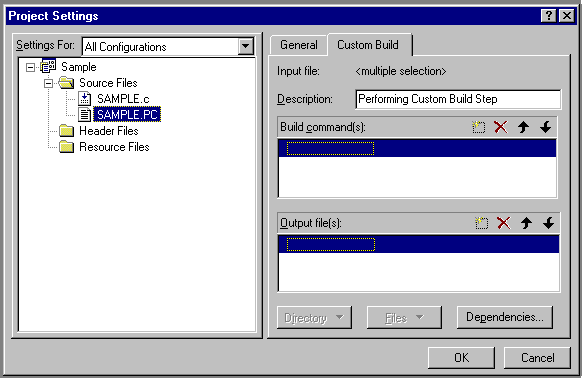The image size is (582, 378).
Task: Switch to the General tab
Action: coord(299,45)
